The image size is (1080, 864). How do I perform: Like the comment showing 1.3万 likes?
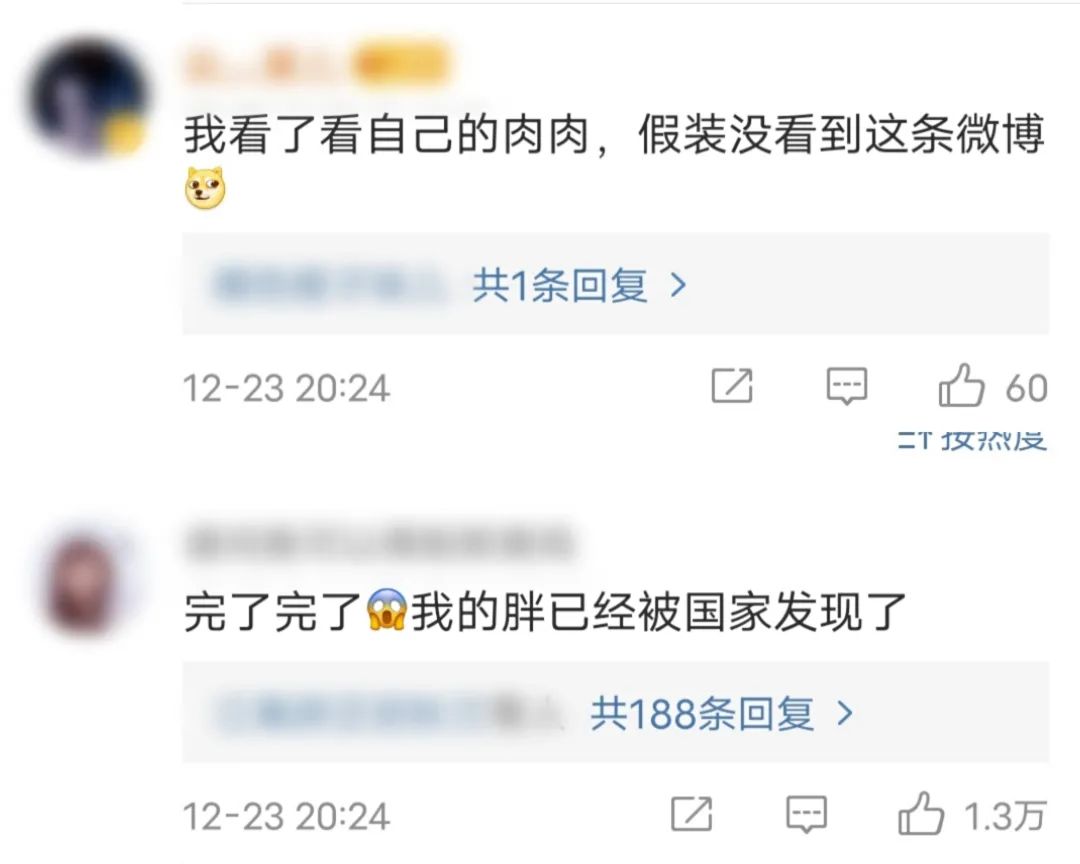[x=921, y=814]
